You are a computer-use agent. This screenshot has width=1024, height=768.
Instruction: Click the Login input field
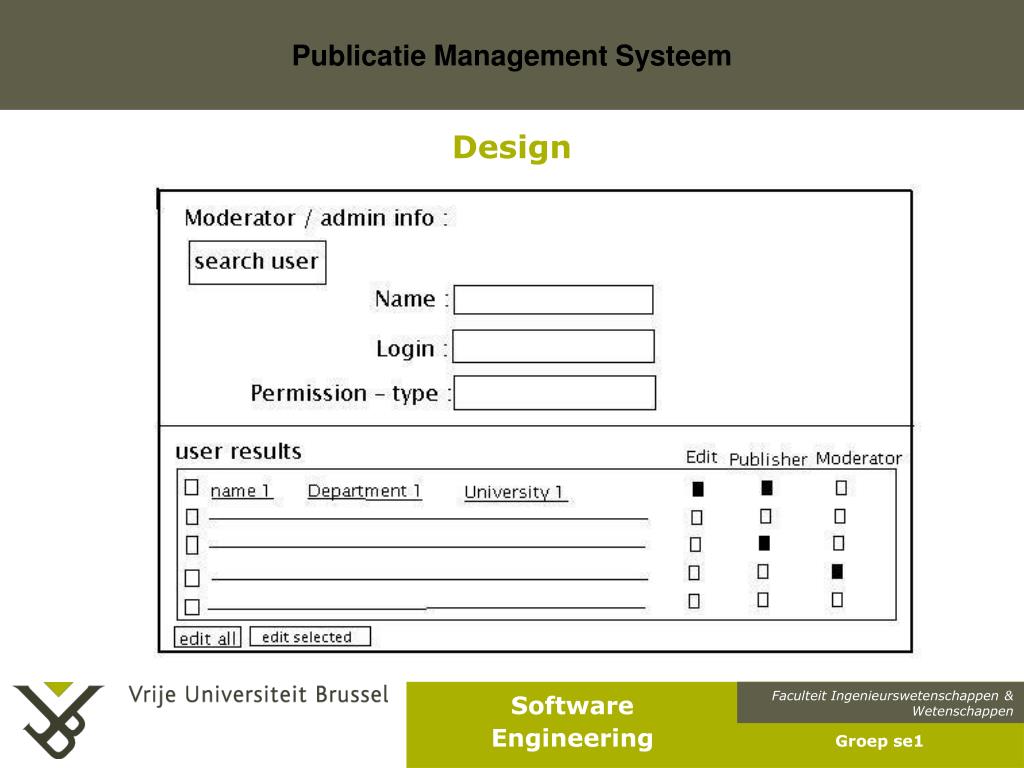[553, 347]
